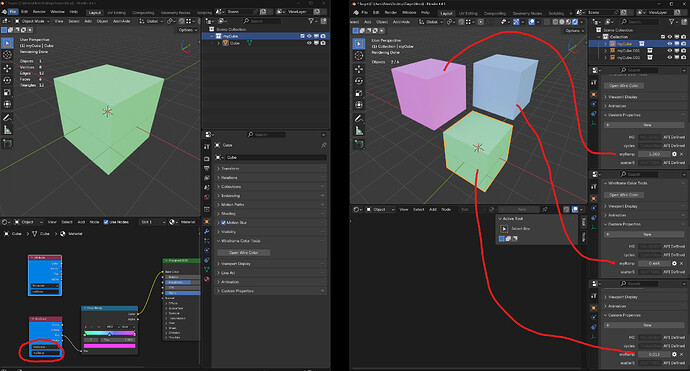
Task: Click the myRamp attribute name field in node
Action: (45, 353)
